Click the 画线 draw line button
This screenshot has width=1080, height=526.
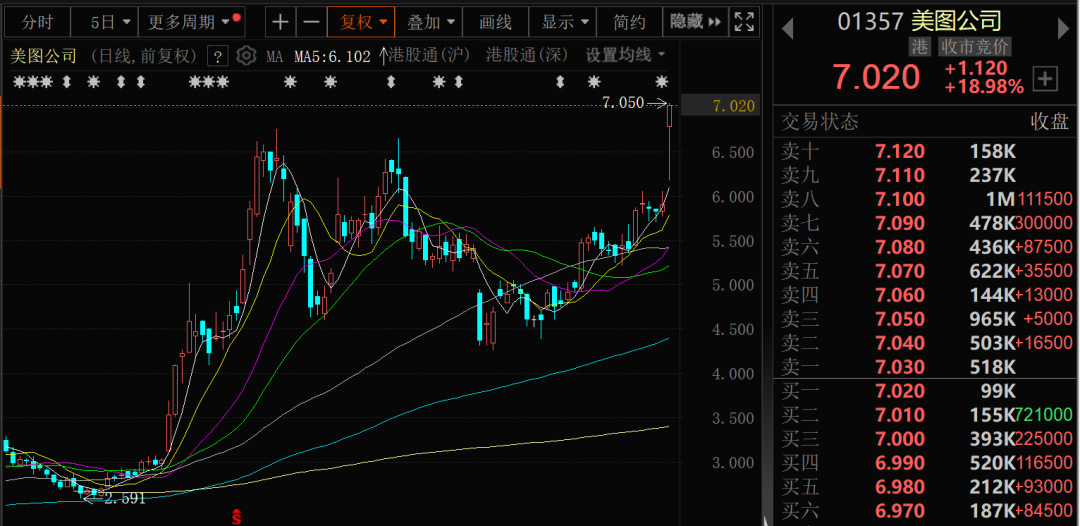click(x=495, y=22)
